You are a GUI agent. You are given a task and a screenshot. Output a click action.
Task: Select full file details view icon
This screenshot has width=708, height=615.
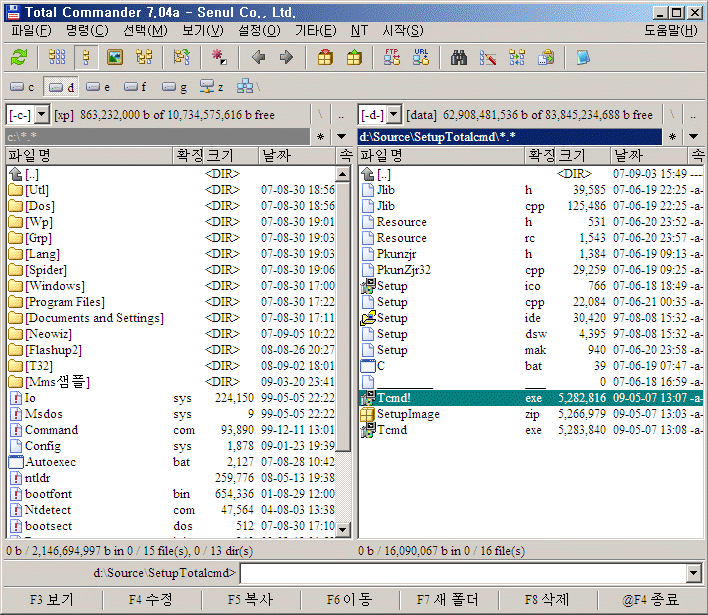86,57
